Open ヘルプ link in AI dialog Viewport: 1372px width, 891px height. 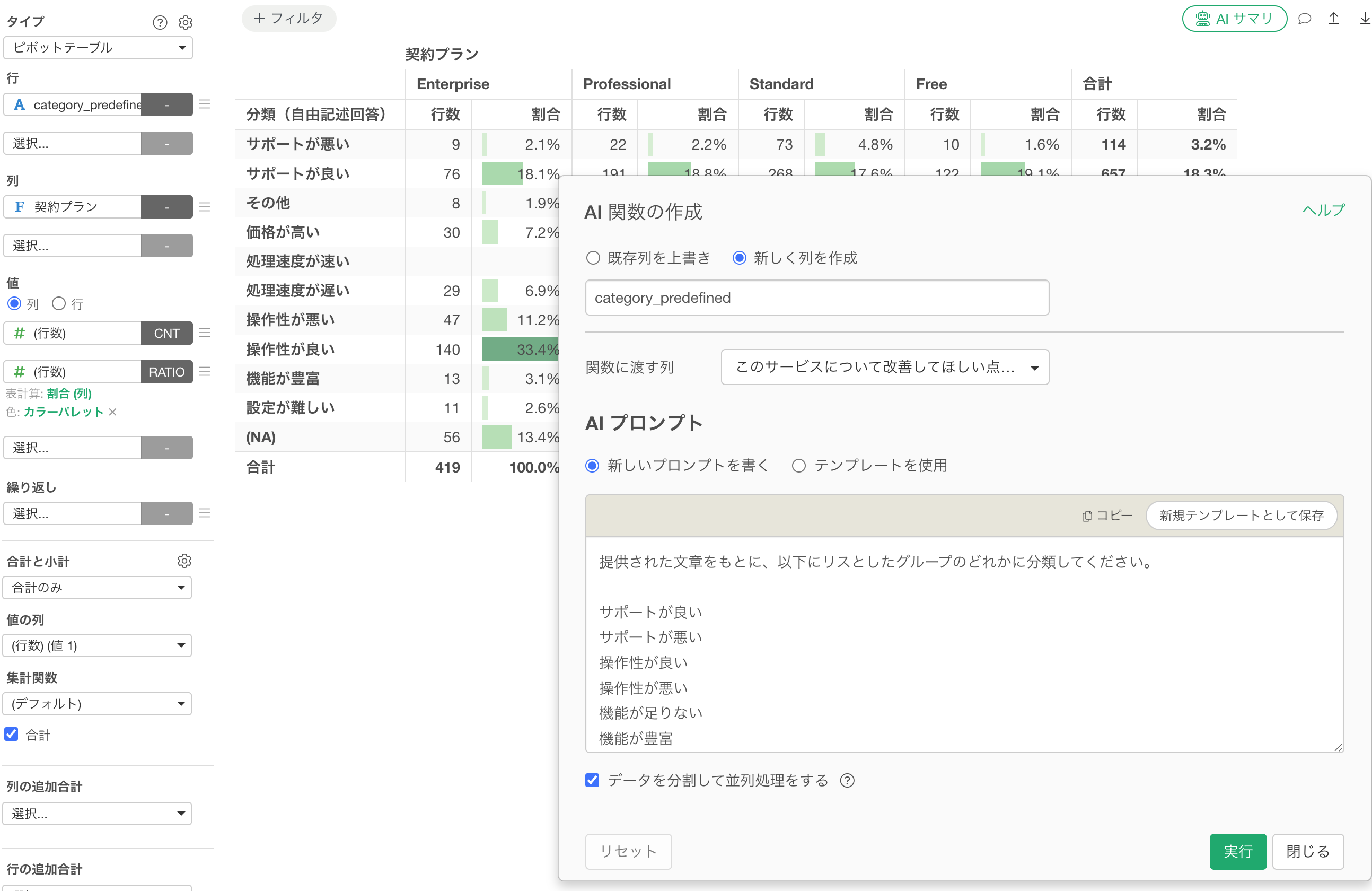1324,210
